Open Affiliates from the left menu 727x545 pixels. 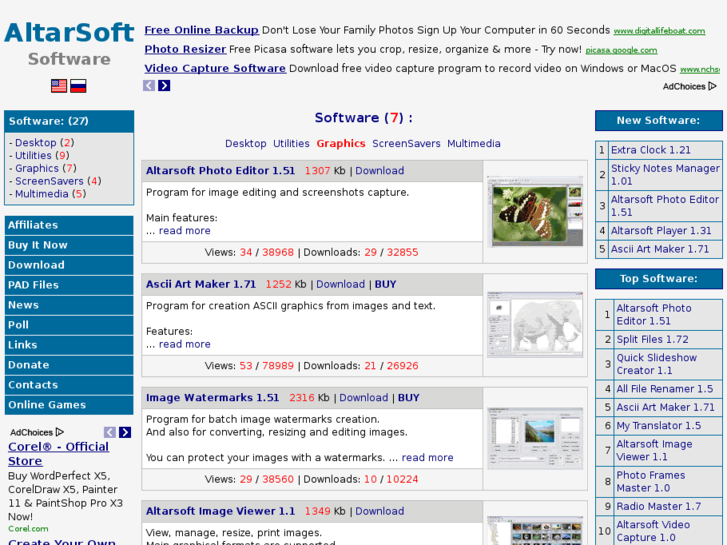pyautogui.click(x=69, y=225)
